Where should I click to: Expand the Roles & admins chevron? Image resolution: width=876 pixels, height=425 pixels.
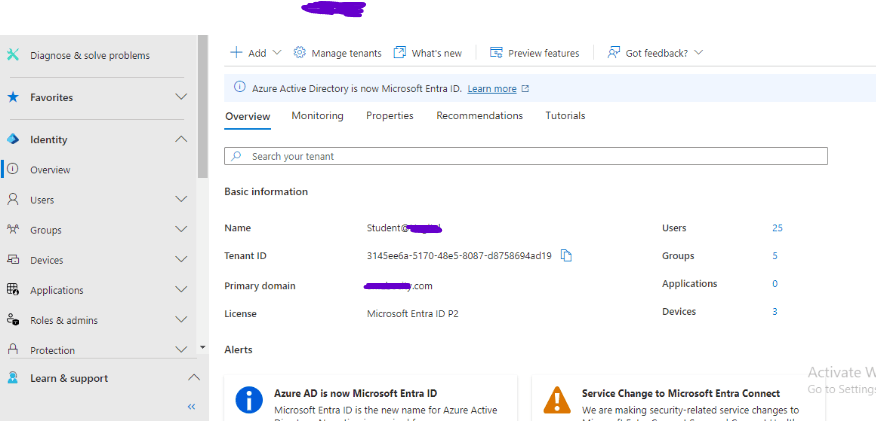point(181,320)
